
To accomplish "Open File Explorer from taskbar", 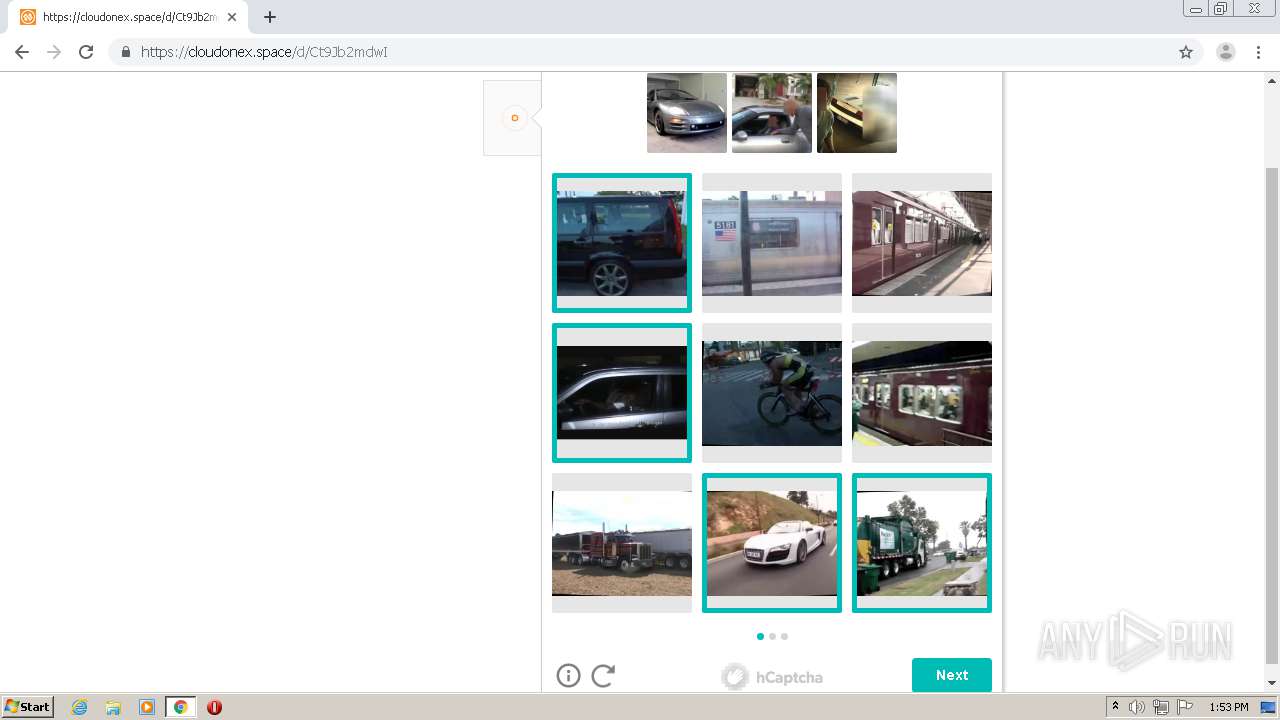I will click(x=113, y=707).
